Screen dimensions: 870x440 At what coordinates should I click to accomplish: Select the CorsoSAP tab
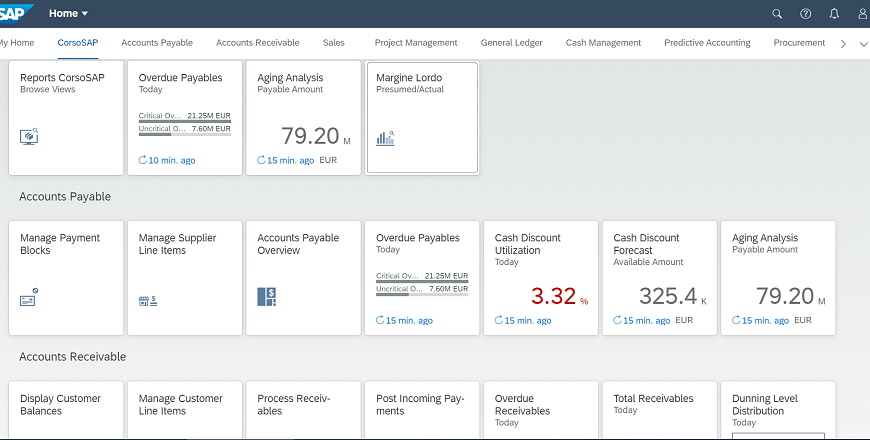click(78, 43)
